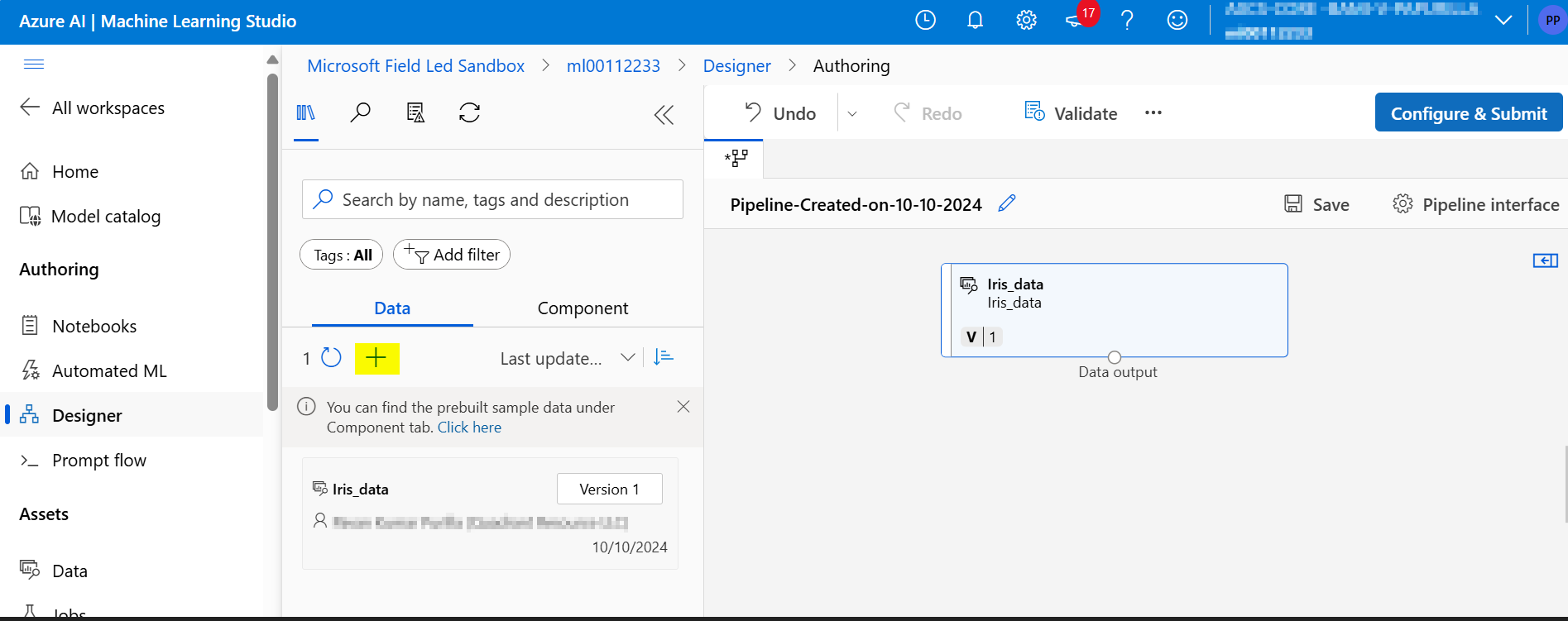Select the Iris_data asset card
The width and height of the screenshot is (1568, 621).
point(490,514)
